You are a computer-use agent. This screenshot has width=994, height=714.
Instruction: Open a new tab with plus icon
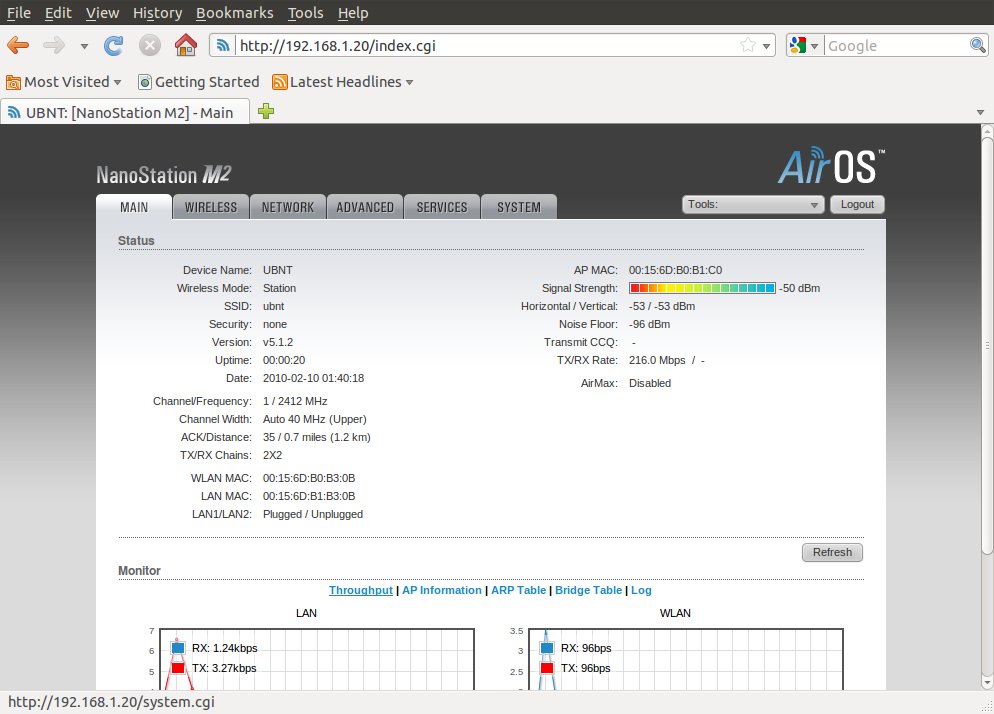coord(265,112)
